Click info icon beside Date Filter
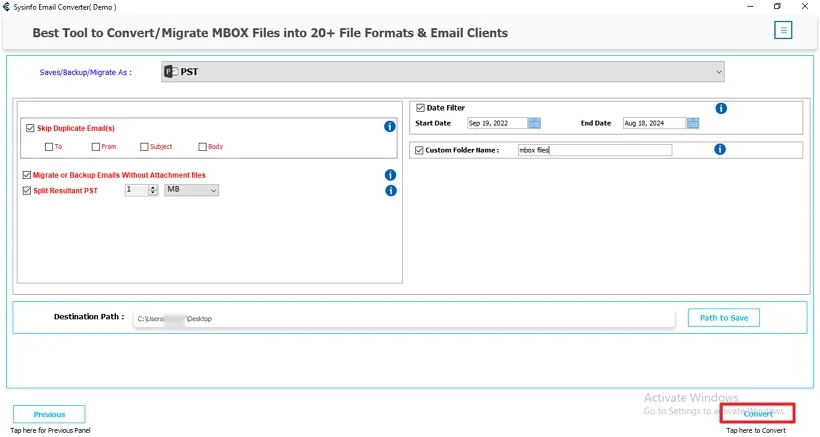Image resolution: width=820 pixels, height=437 pixels. (x=720, y=108)
